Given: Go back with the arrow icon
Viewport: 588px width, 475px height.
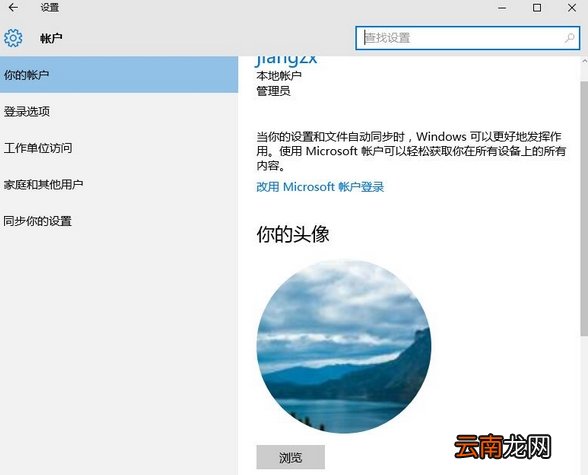Looking at the screenshot, I should (x=13, y=7).
